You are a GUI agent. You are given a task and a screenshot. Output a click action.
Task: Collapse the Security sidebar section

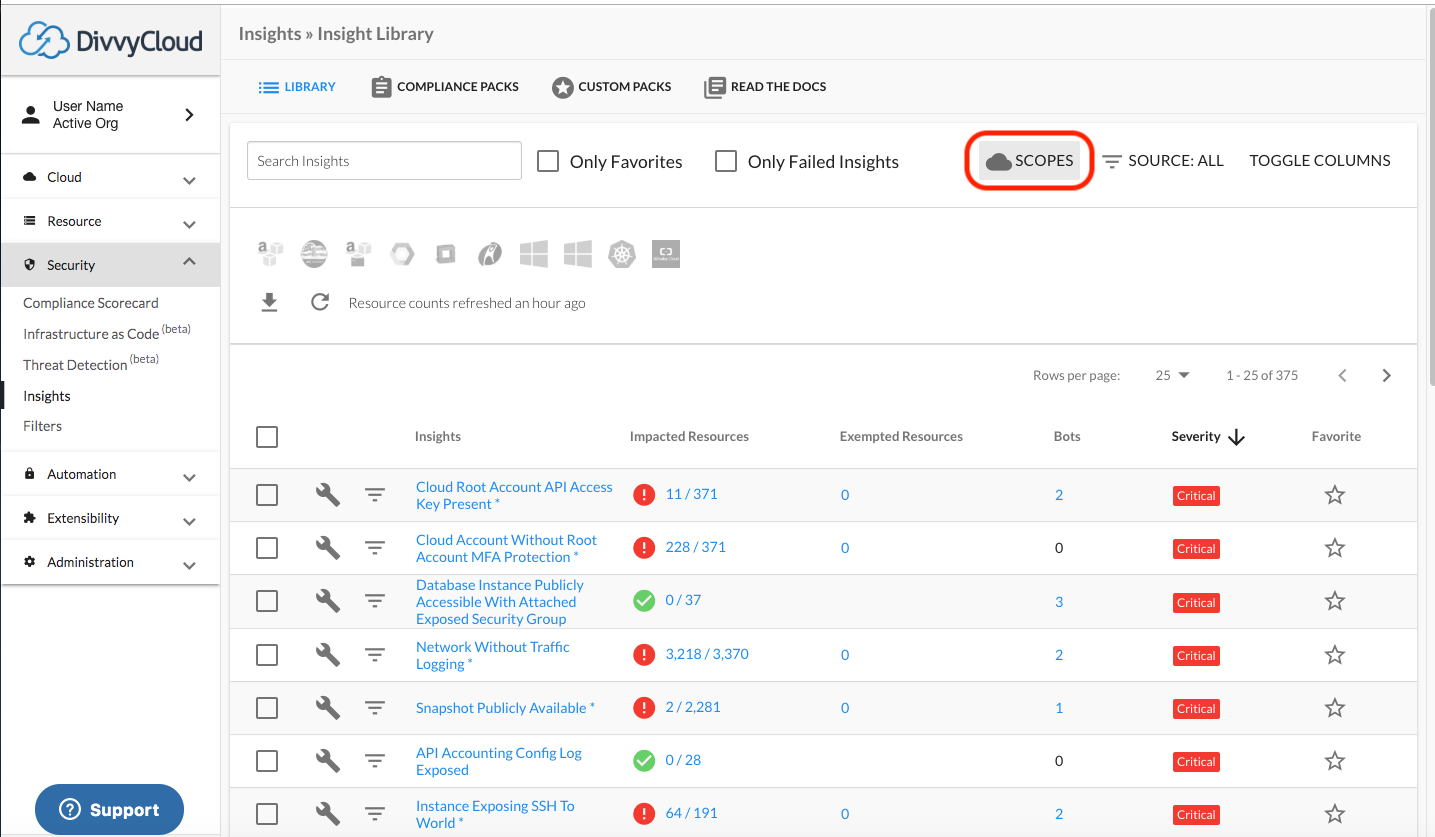tap(110, 265)
